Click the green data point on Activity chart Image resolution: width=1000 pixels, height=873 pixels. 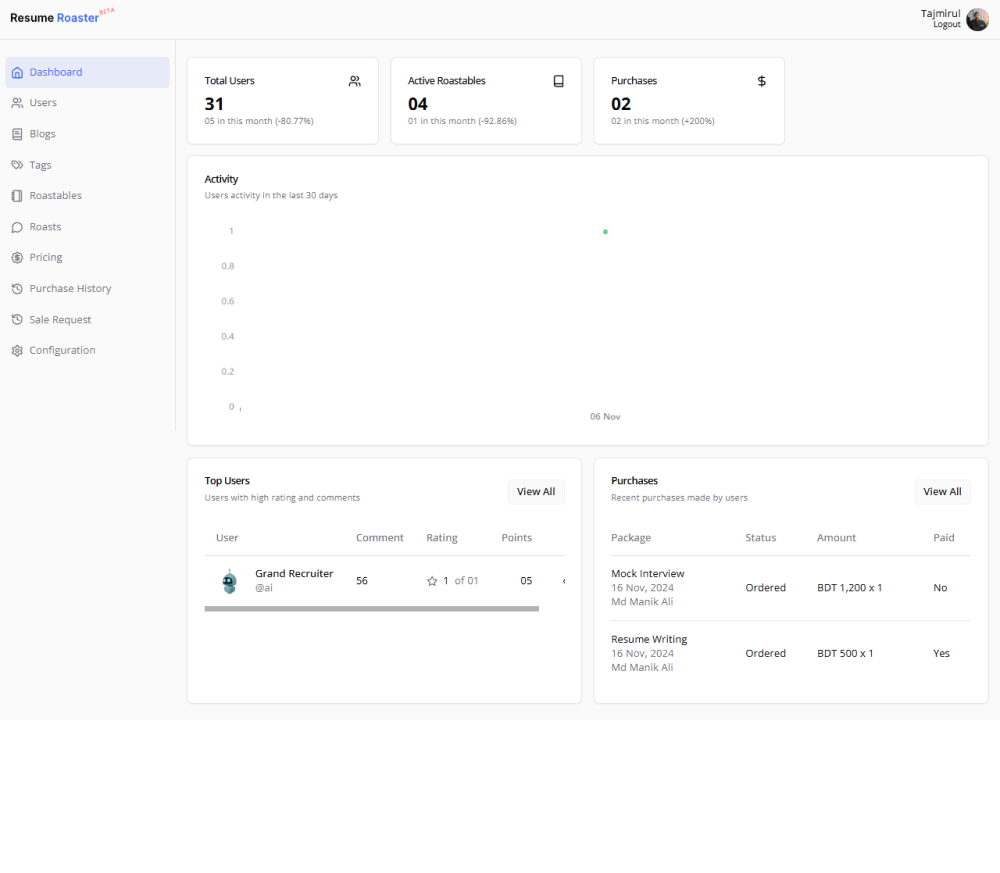[605, 232]
